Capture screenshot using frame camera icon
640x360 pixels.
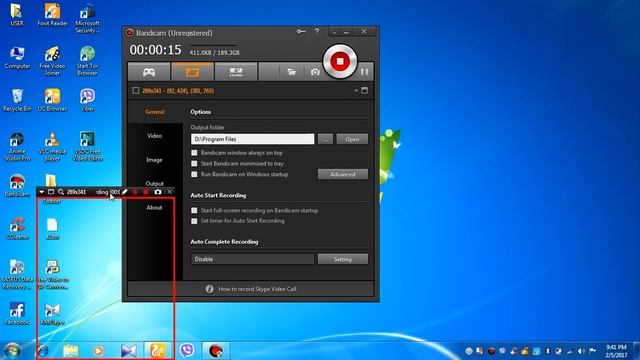pos(158,192)
